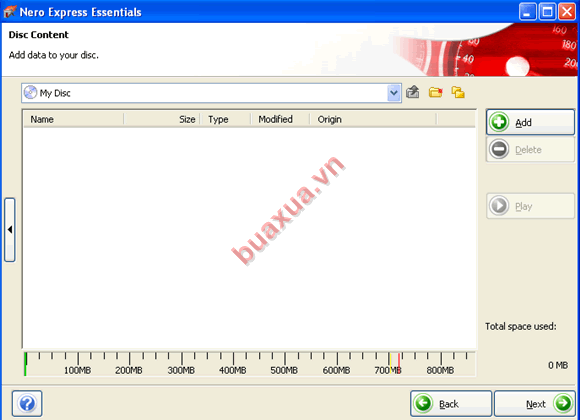Viewport: 580px width, 420px height.
Task: Expand the left side panel arrow
Action: [x=10, y=230]
